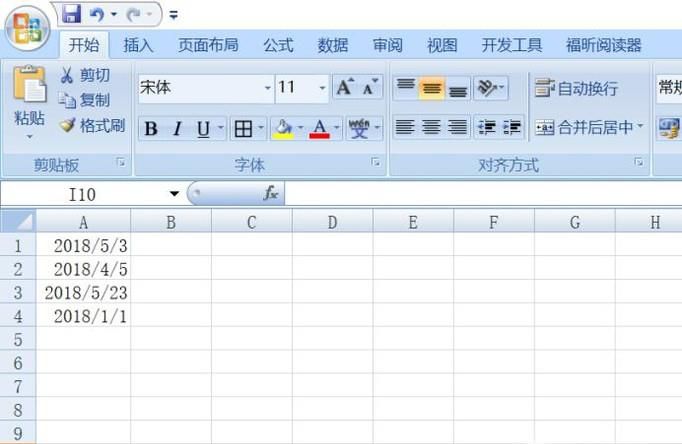
Task: Click the select-all corner triangle
Action: point(18,221)
